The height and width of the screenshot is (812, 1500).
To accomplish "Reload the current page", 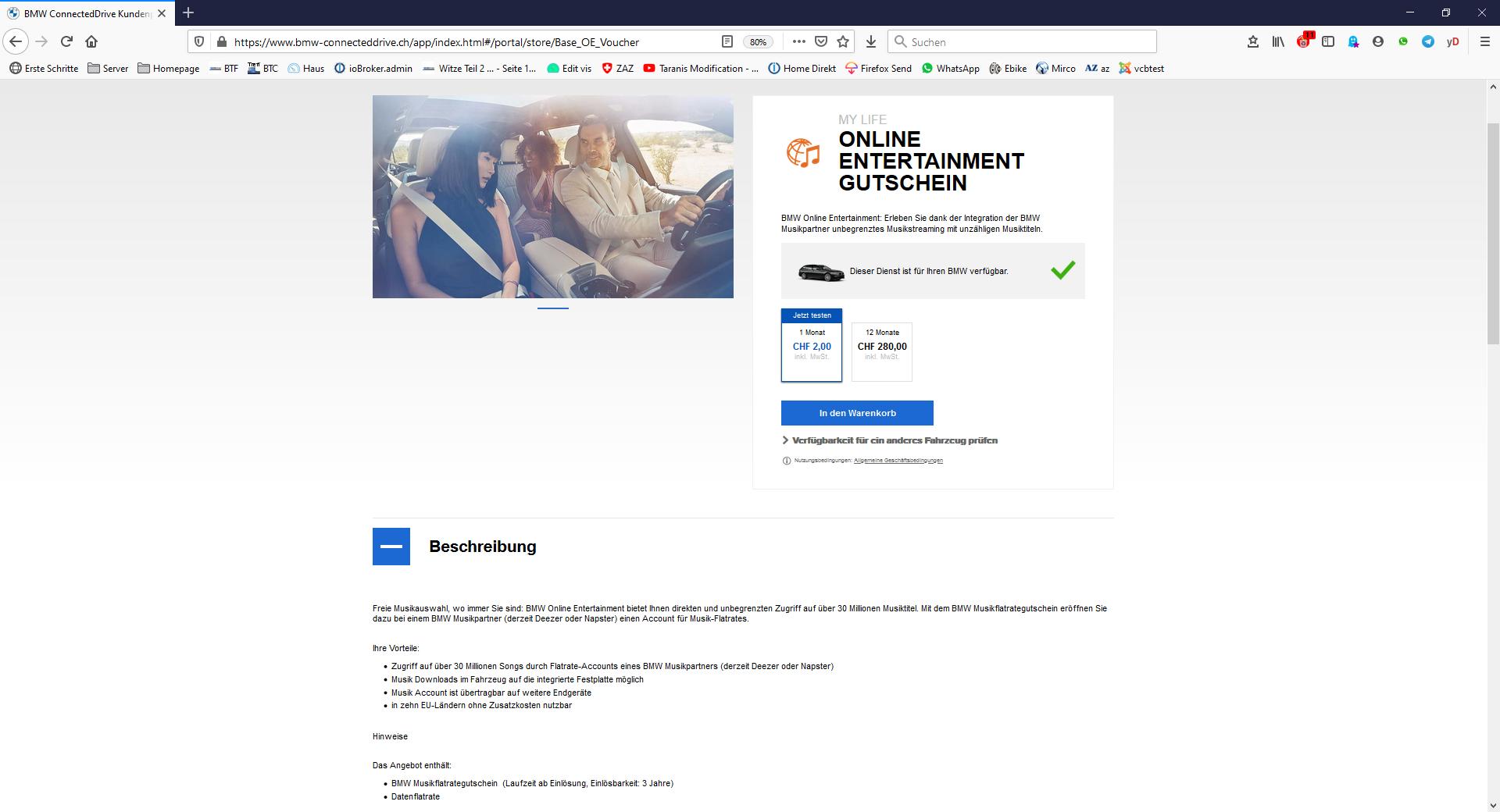I will (66, 41).
